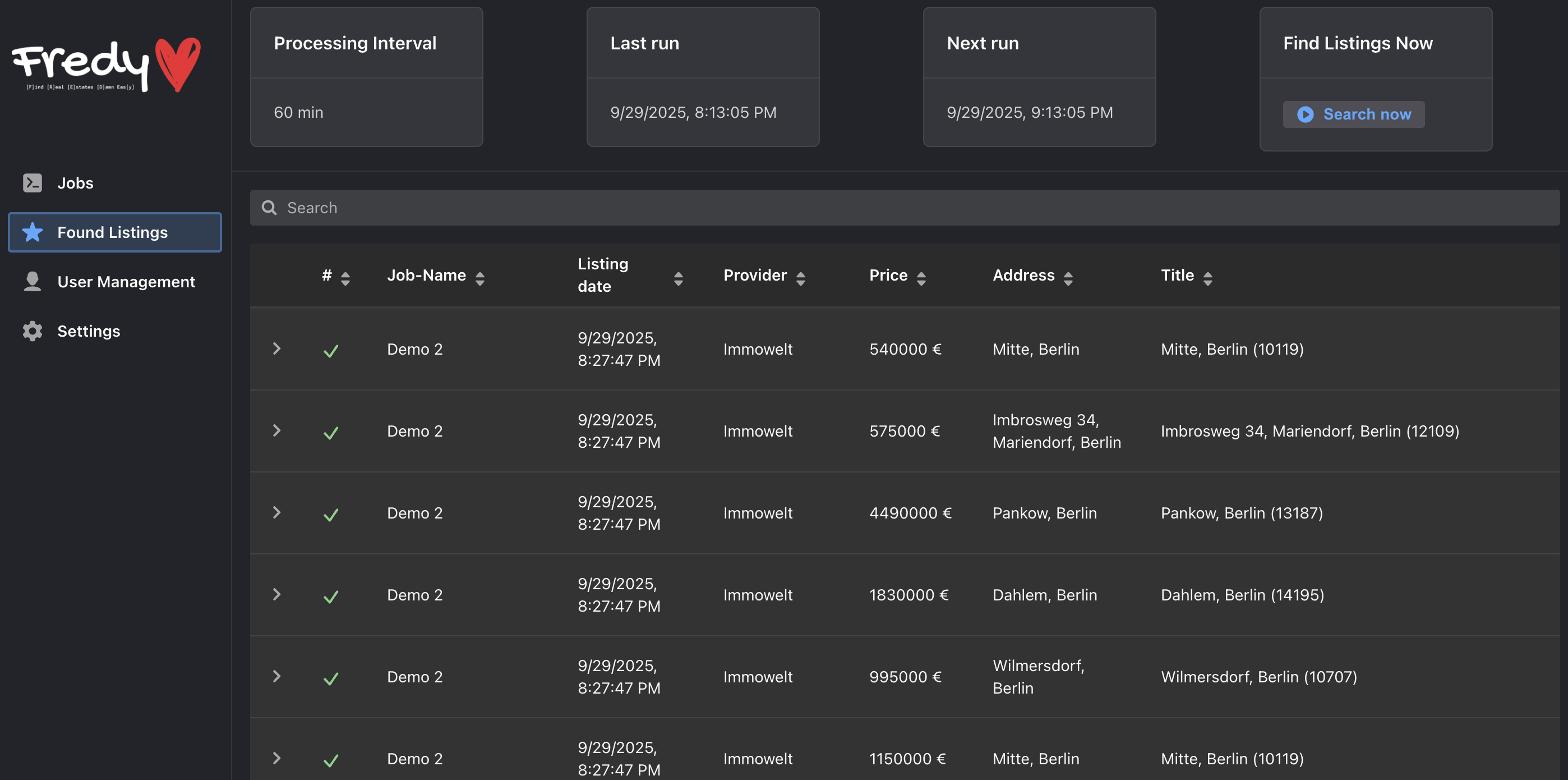Viewport: 1568px width, 780px height.
Task: Click address Pankow, Berlin
Action: [1045, 513]
